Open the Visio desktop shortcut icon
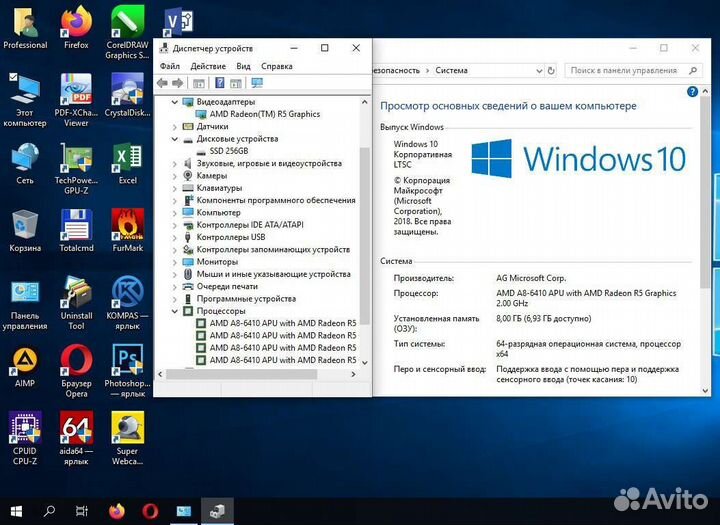Screen dimensions: 720x525 (x=179, y=21)
